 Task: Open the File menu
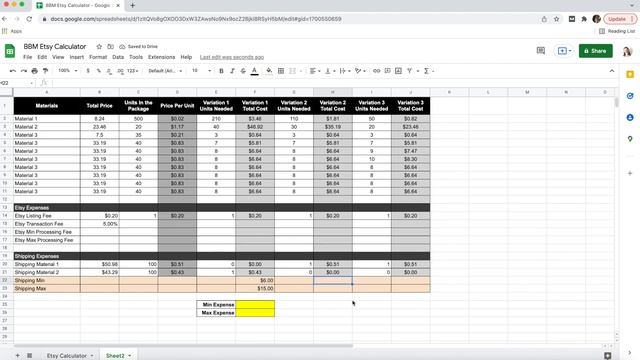27,57
